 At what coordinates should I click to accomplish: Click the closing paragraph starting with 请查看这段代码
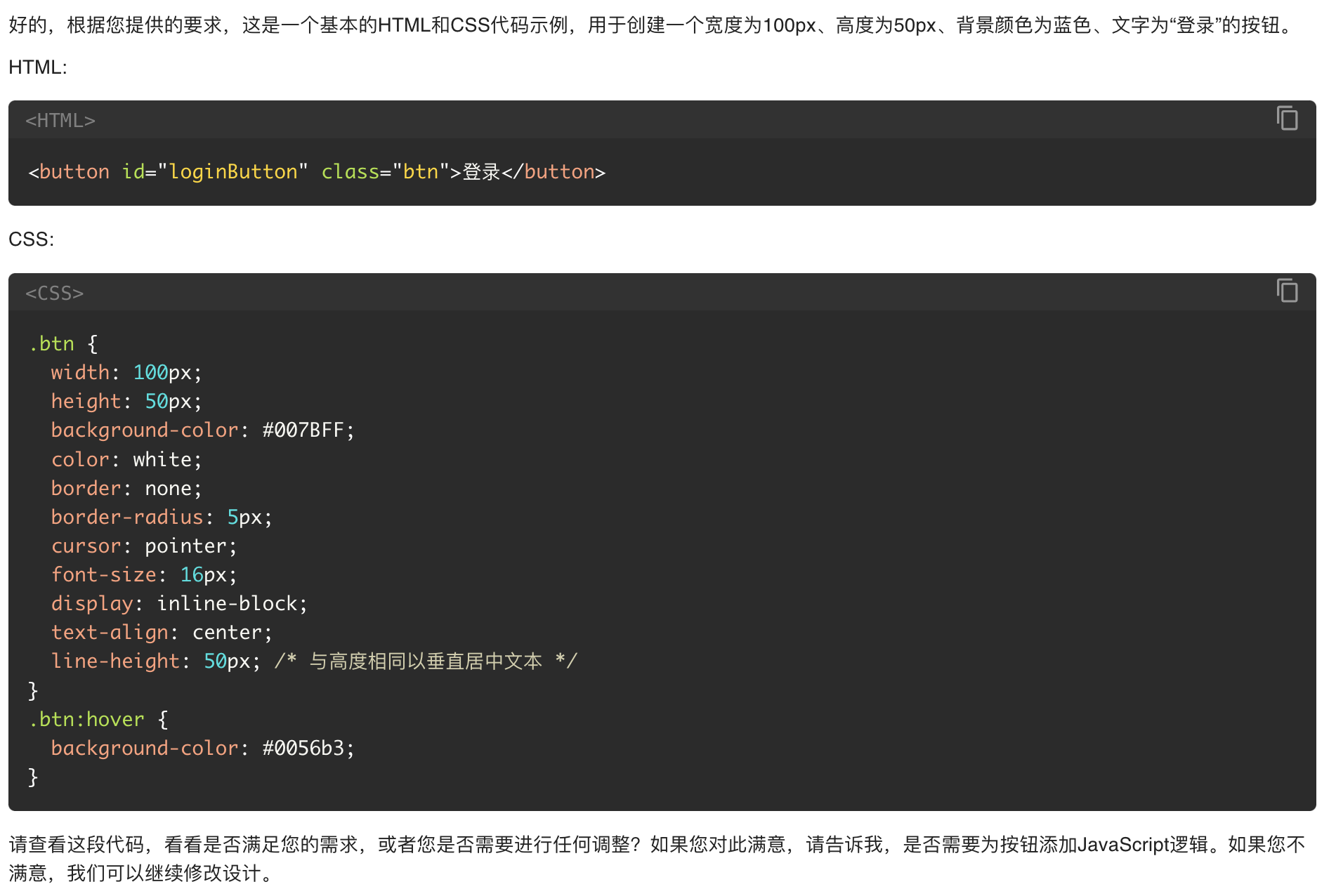click(658, 859)
